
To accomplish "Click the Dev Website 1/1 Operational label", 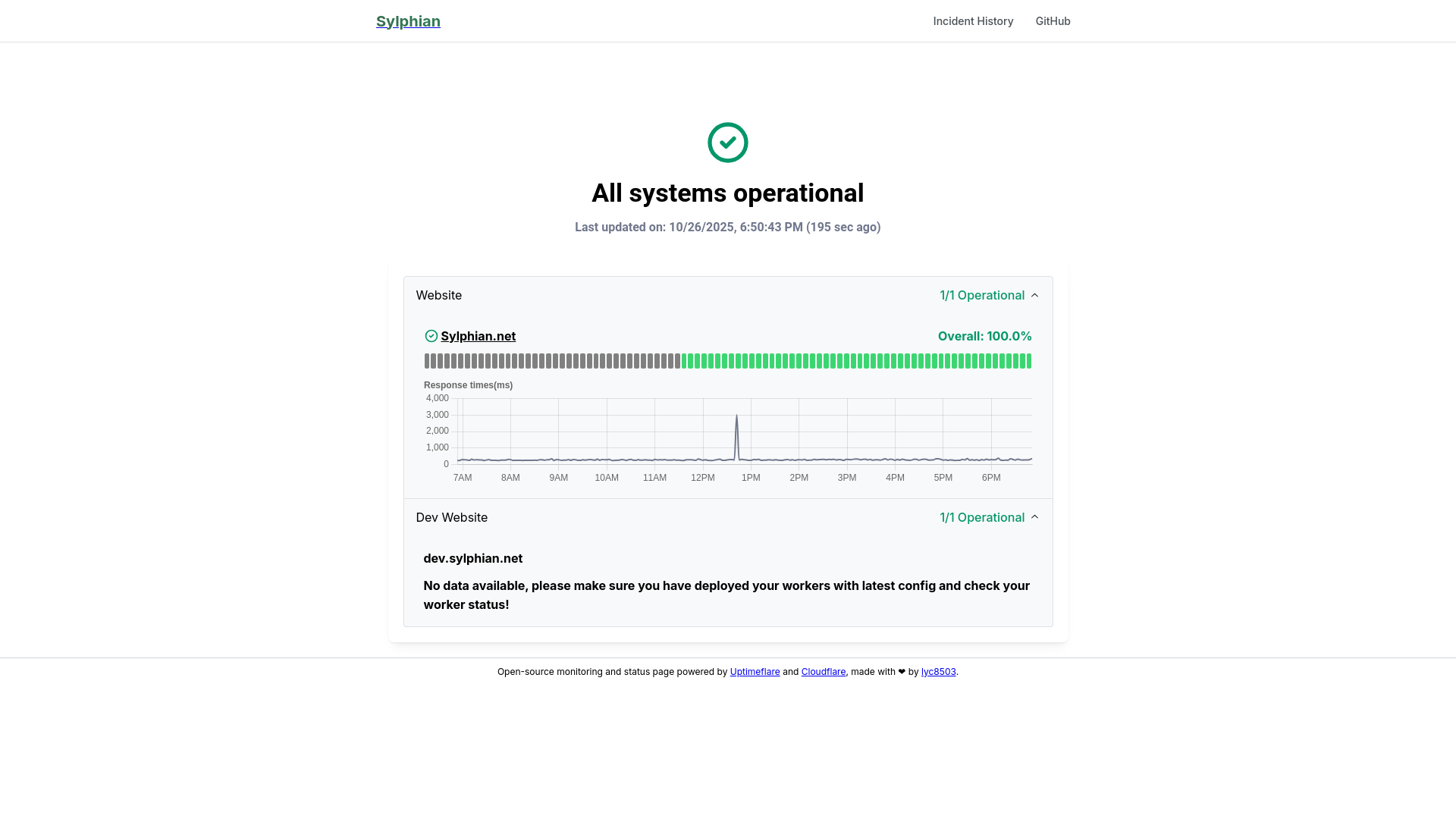I will (x=981, y=517).
